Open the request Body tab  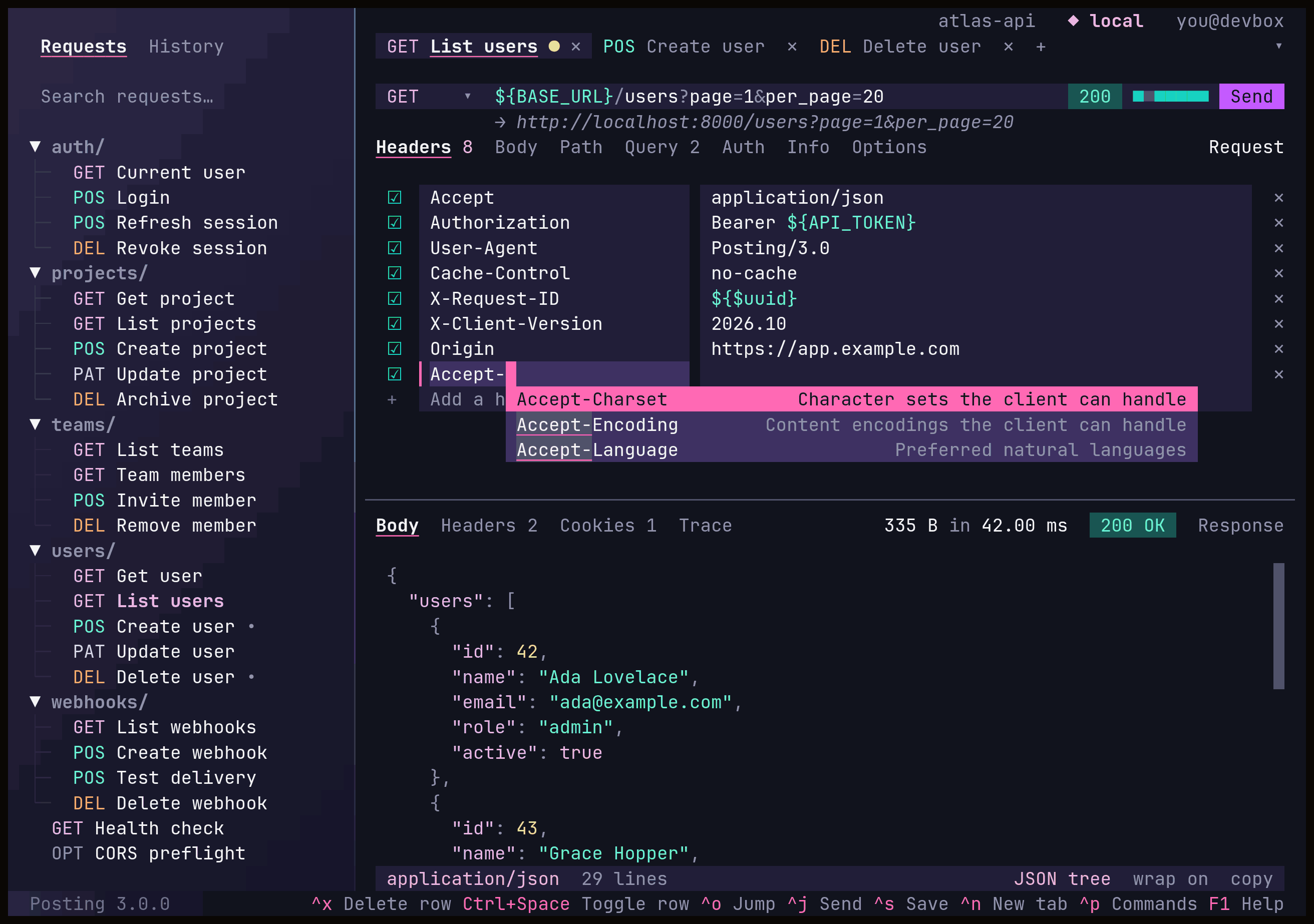point(516,148)
